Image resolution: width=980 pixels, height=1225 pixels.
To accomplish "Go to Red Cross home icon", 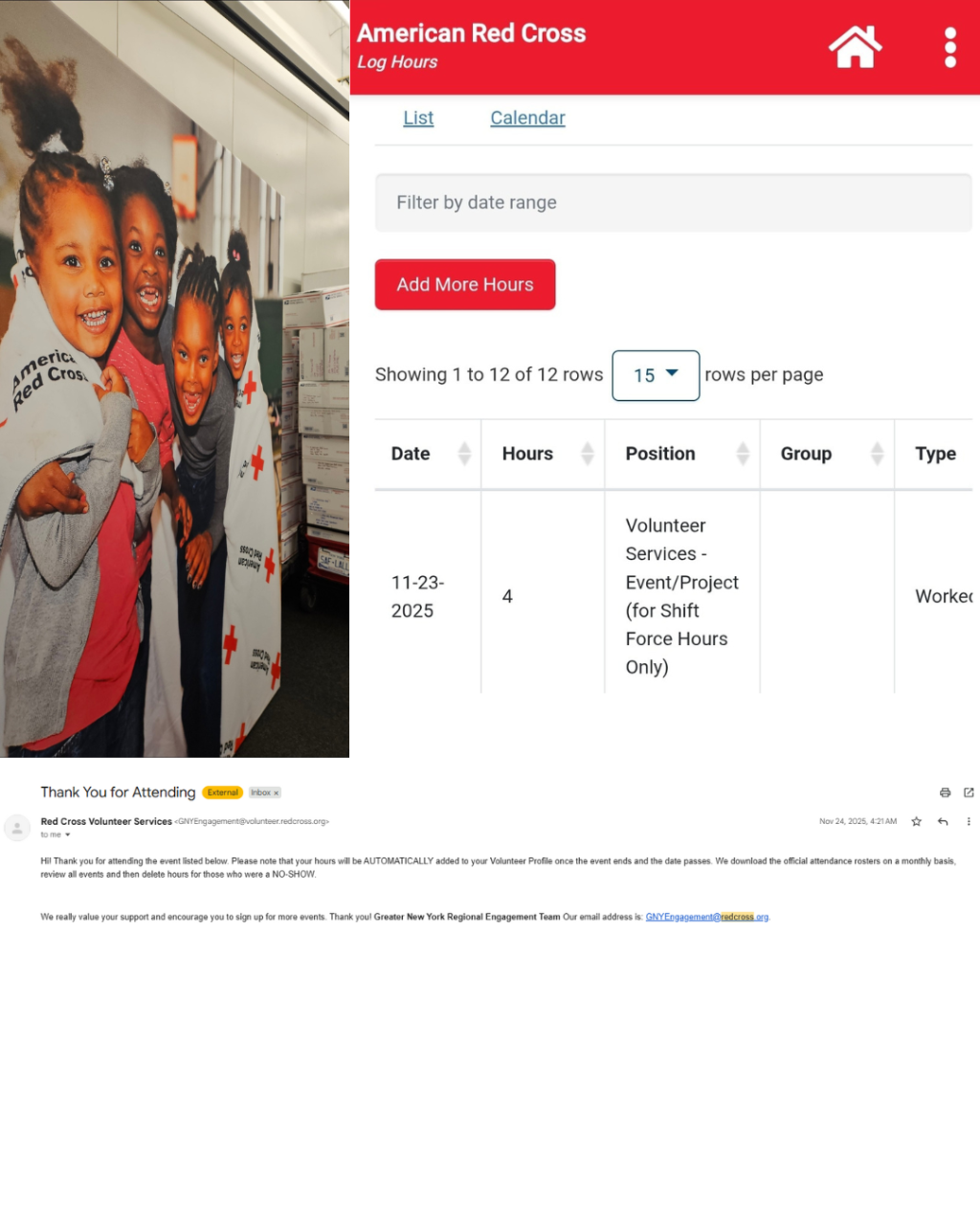I will (x=855, y=47).
